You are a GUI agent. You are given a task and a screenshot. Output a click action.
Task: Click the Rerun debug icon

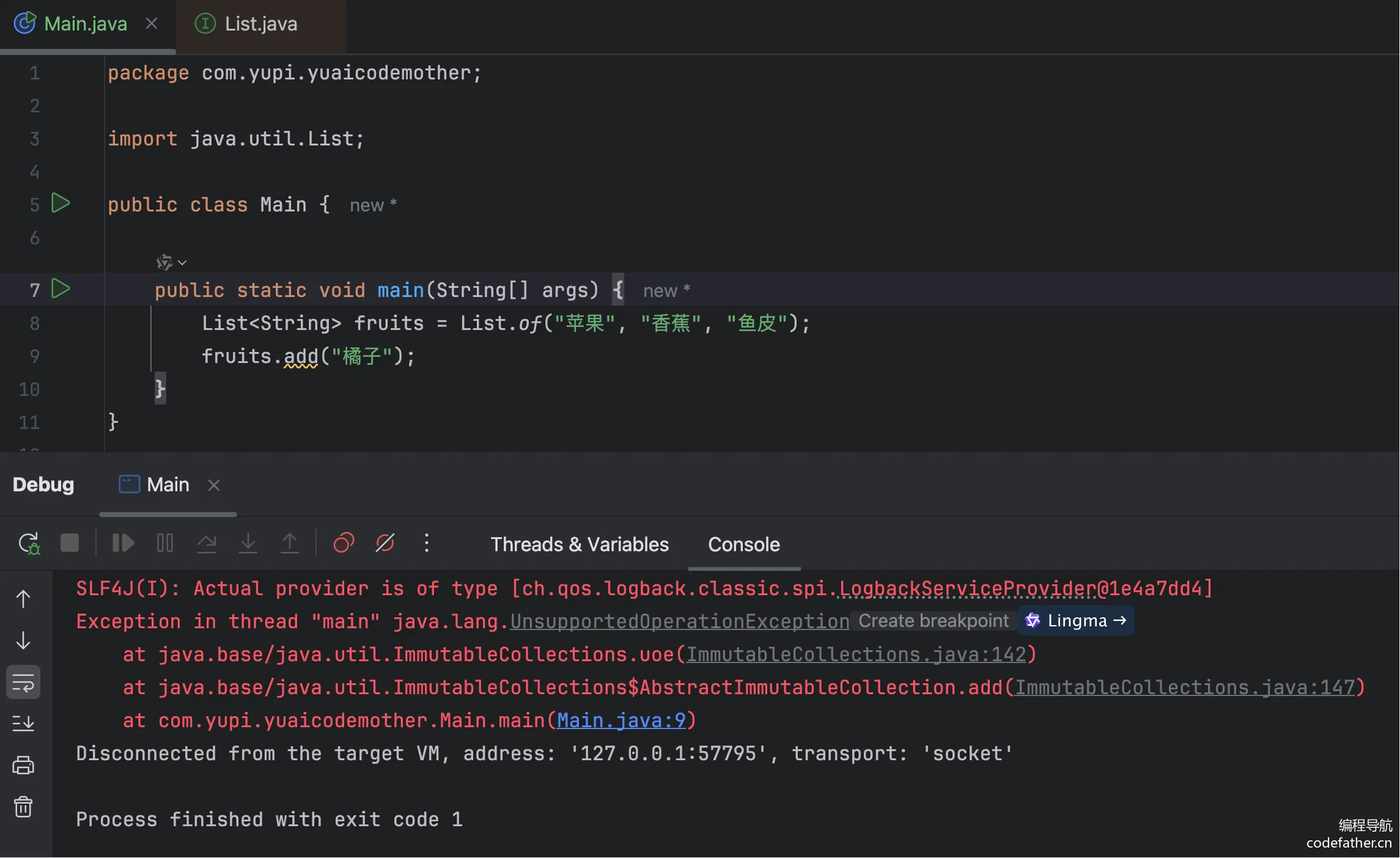[29, 543]
